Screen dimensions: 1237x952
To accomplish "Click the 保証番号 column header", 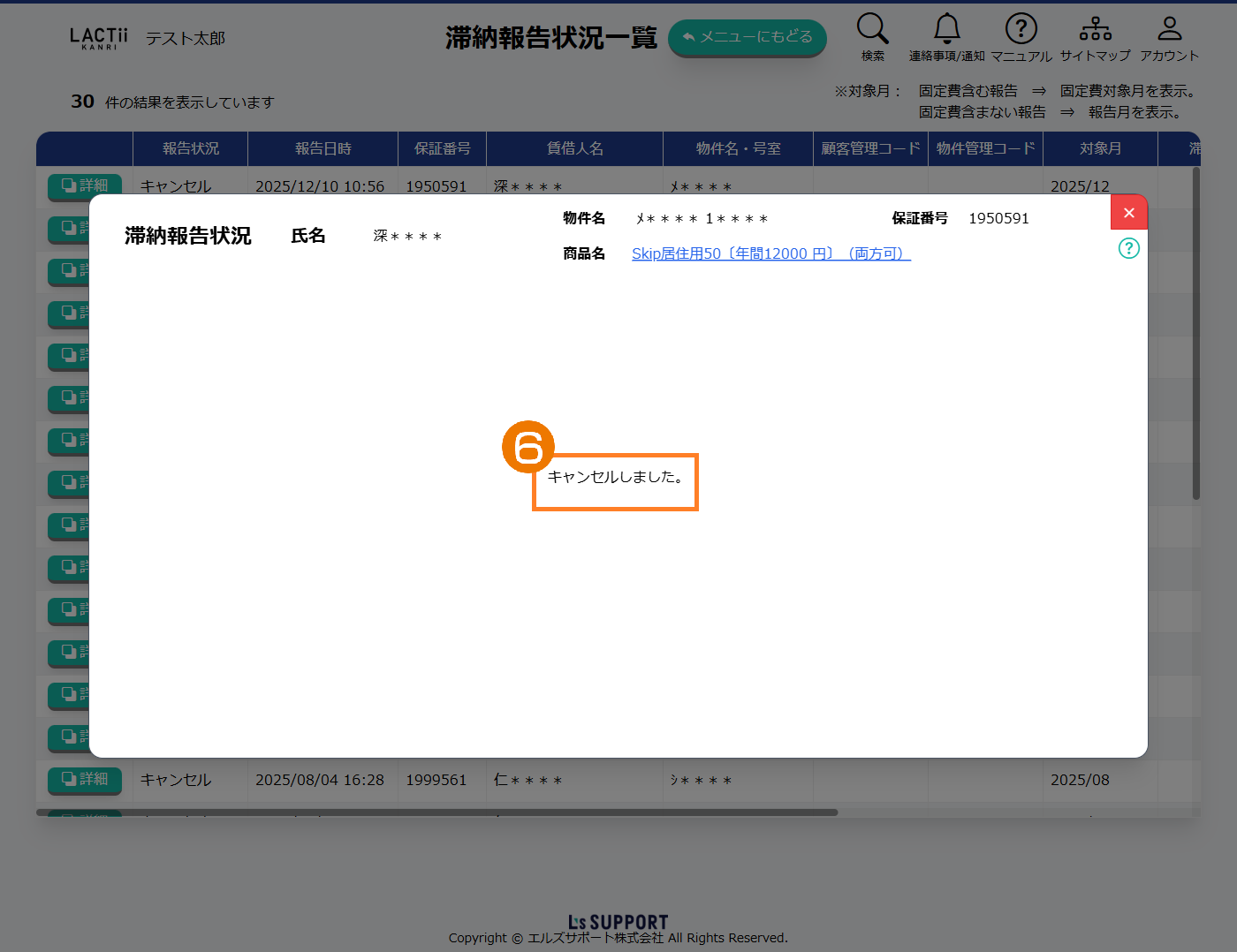I will (442, 148).
